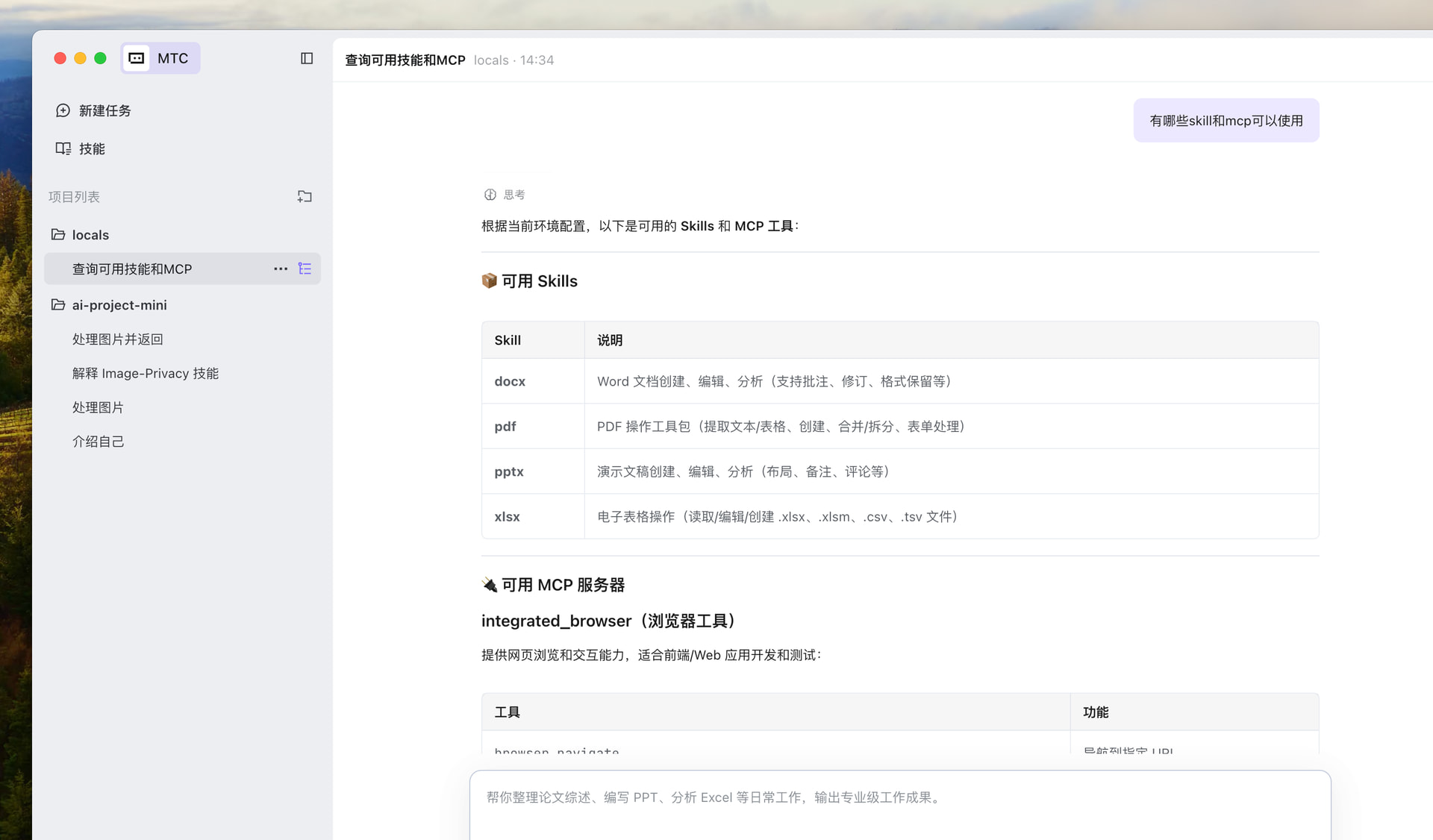Expand the 思考 thinking section
This screenshot has height=840, width=1433.
(505, 195)
